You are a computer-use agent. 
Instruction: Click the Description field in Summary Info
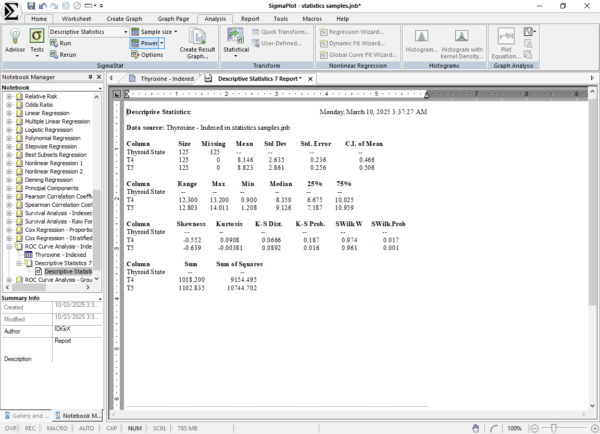[77, 350]
